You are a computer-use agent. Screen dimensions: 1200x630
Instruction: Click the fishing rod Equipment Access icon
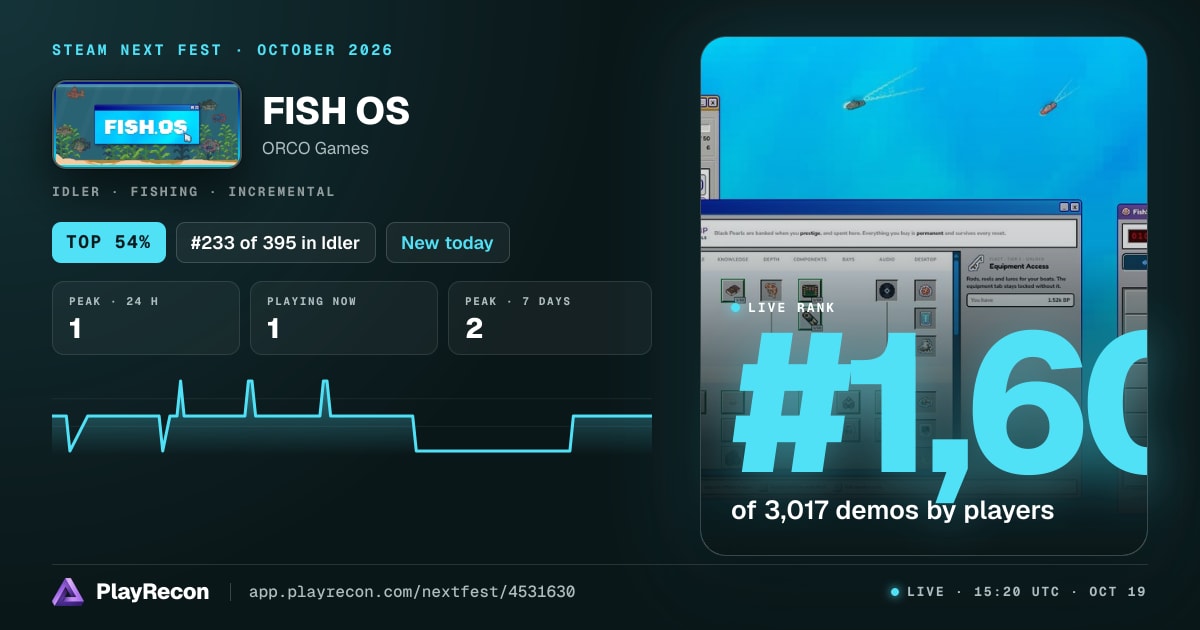[x=976, y=262]
